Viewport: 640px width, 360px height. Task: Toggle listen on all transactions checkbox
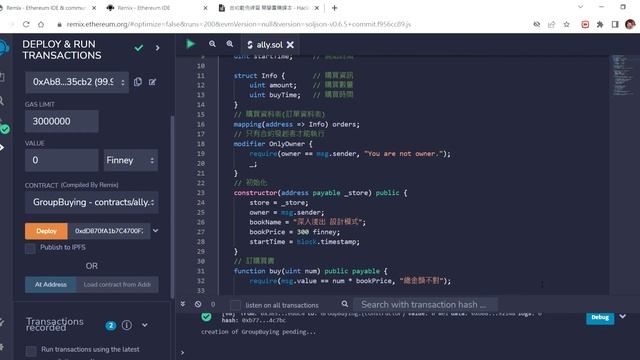pos(235,305)
